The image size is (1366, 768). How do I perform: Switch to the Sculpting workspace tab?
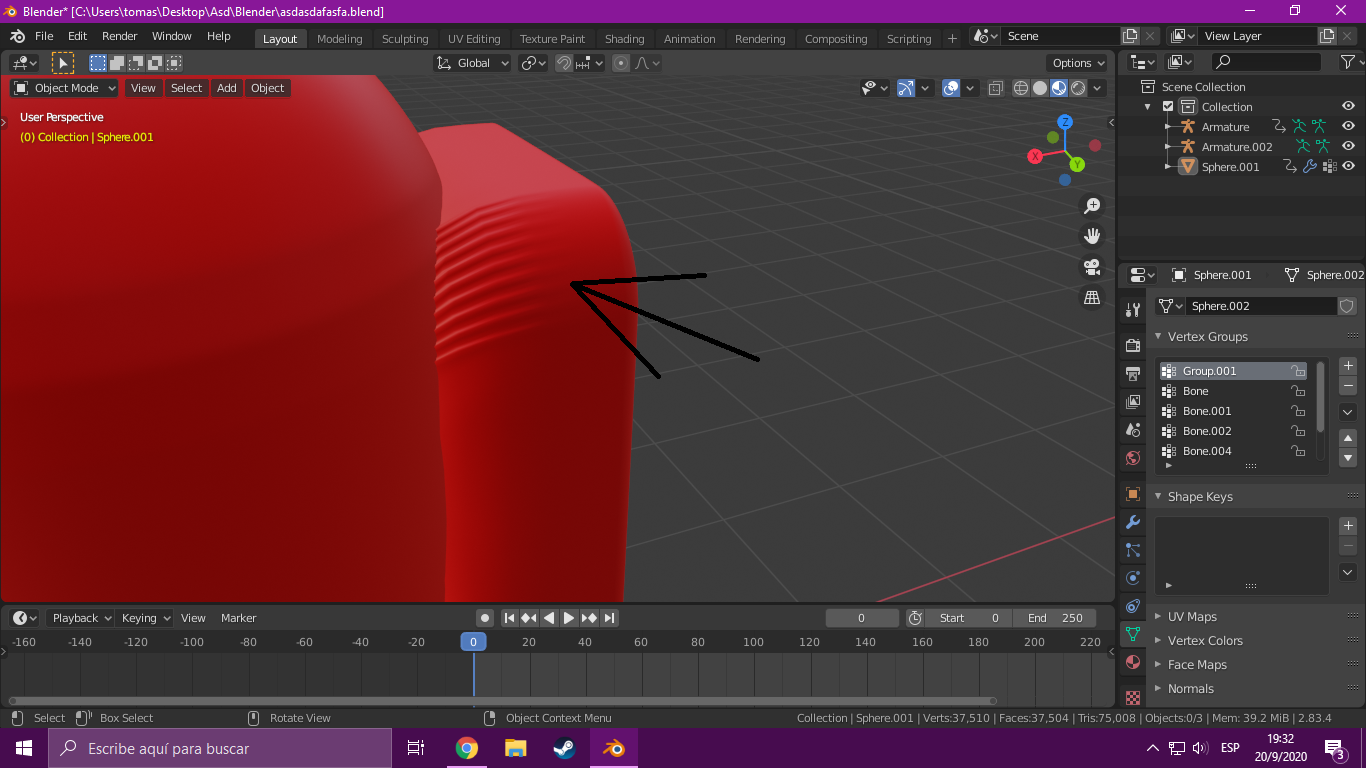(405, 39)
